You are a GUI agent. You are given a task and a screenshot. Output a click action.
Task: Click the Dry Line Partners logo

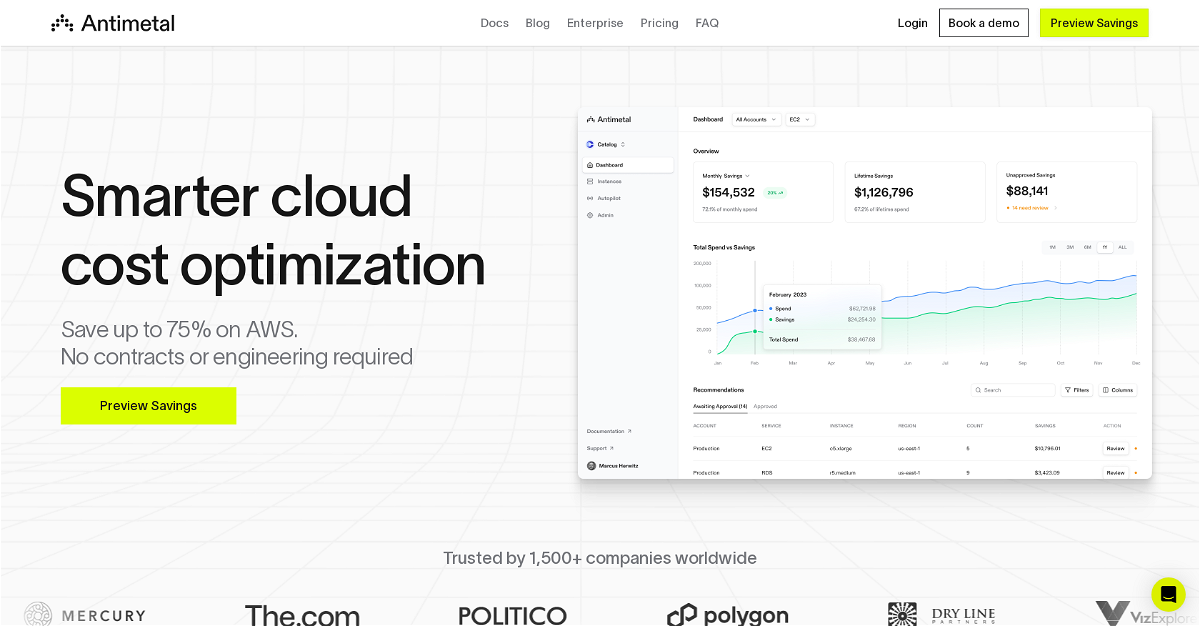[x=941, y=614]
